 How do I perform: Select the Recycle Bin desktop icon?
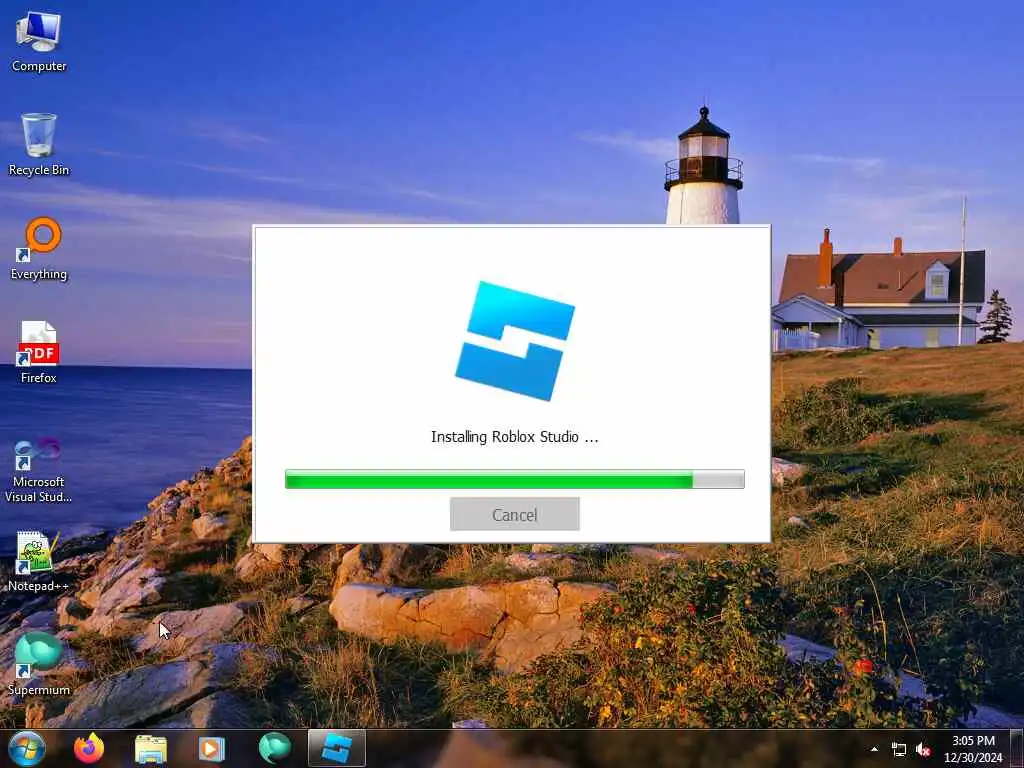[39, 145]
